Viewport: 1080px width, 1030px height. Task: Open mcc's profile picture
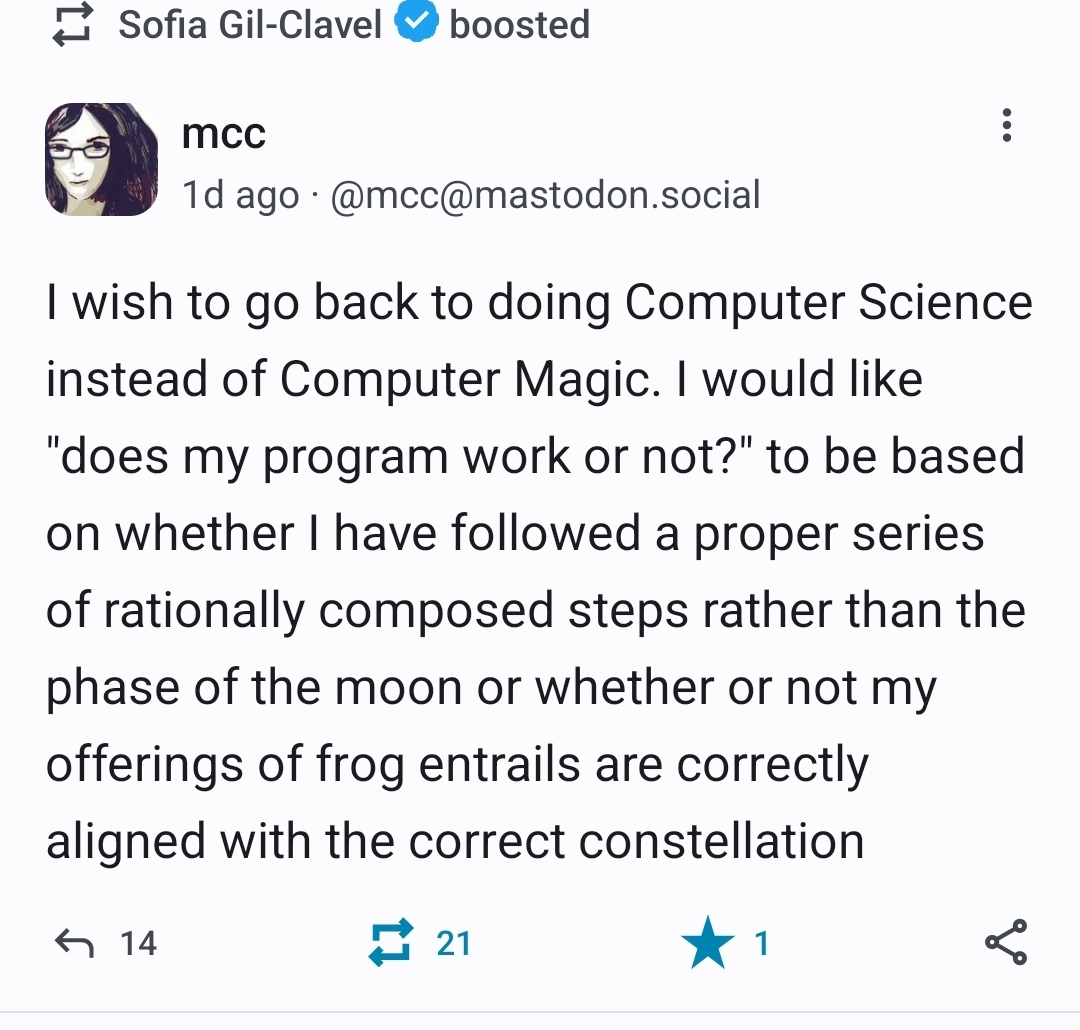pos(102,159)
